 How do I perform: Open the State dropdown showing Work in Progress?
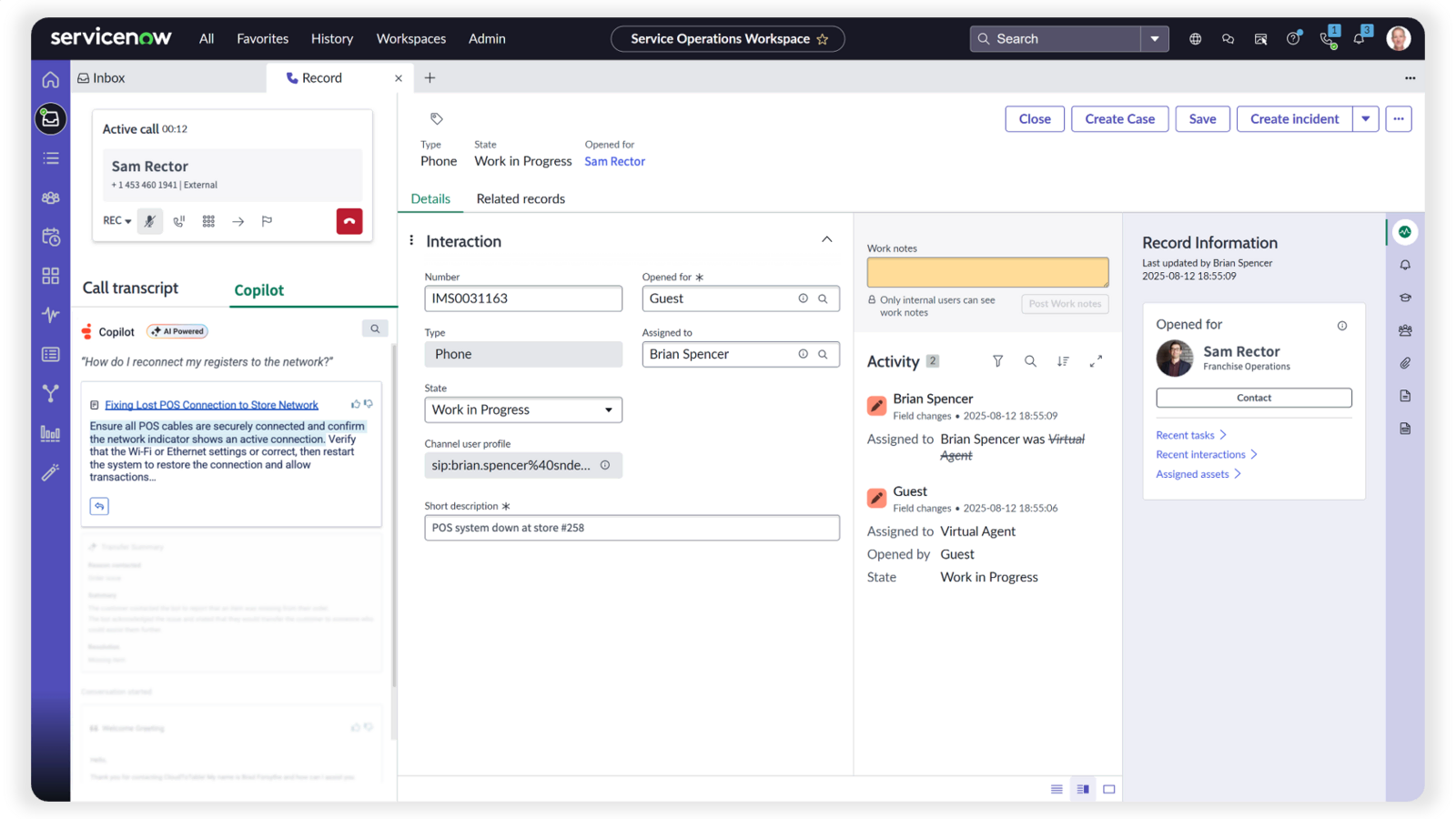(522, 409)
